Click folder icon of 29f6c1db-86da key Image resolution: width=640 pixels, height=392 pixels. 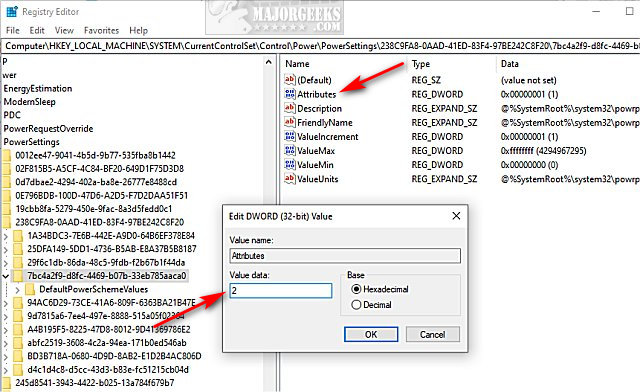coord(18,262)
